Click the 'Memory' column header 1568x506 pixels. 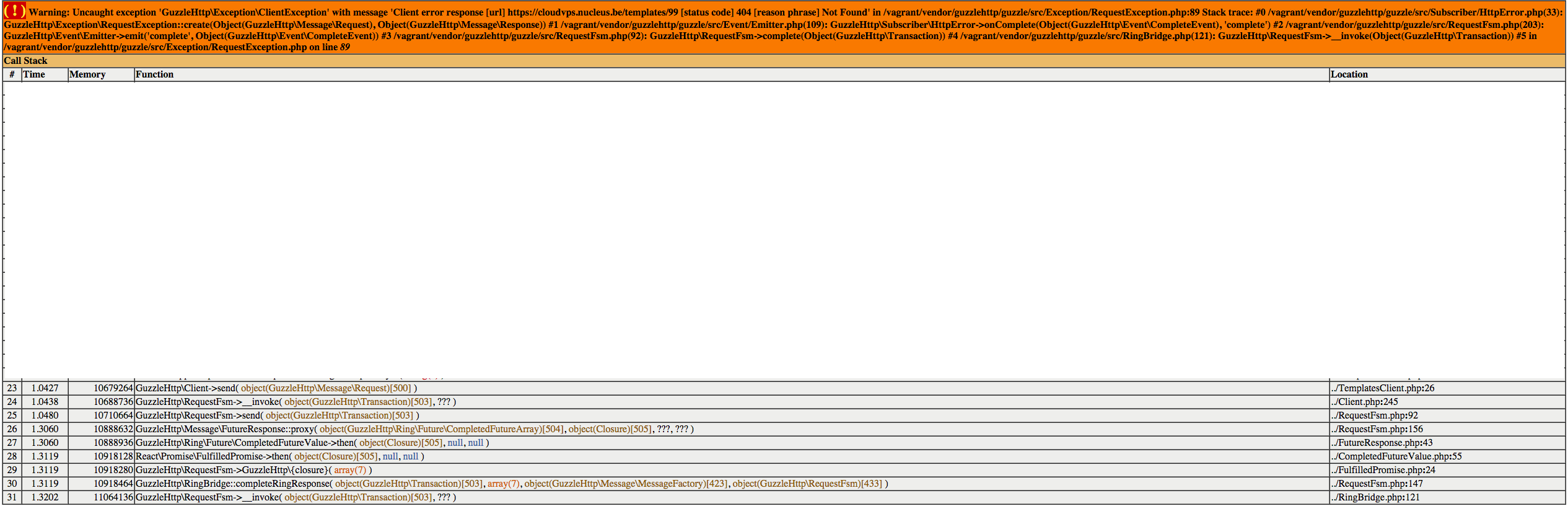tap(101, 74)
